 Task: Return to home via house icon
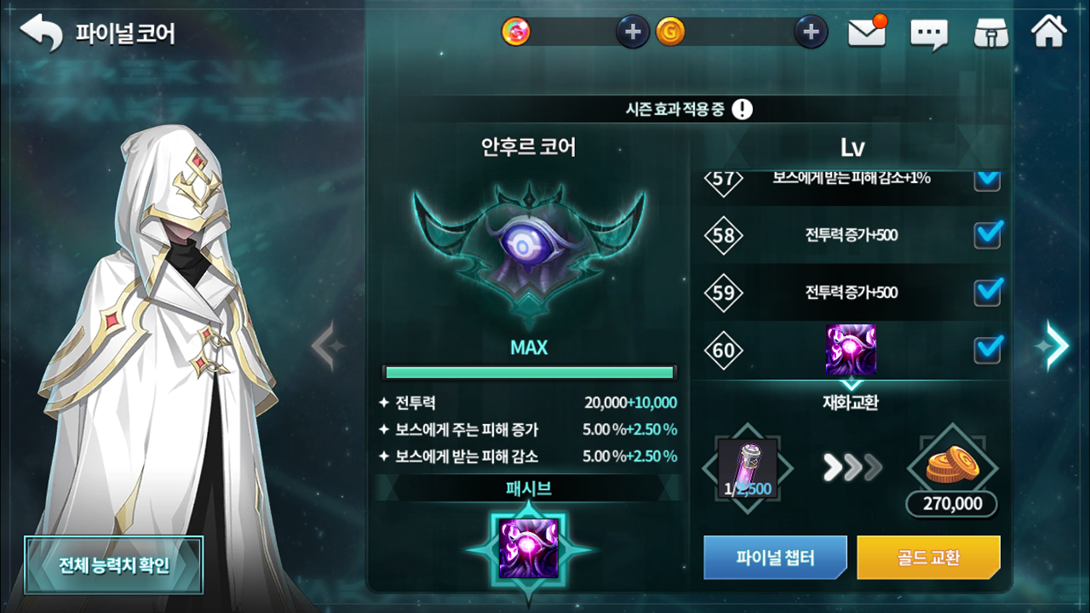[x=1048, y=31]
